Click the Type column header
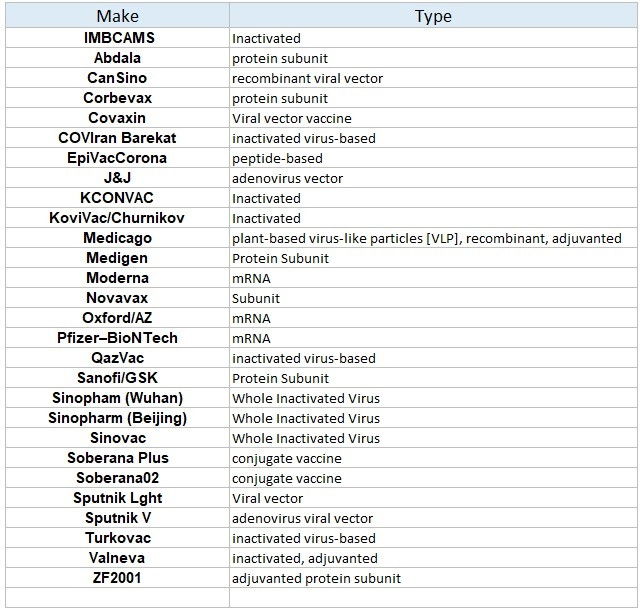 [432, 16]
